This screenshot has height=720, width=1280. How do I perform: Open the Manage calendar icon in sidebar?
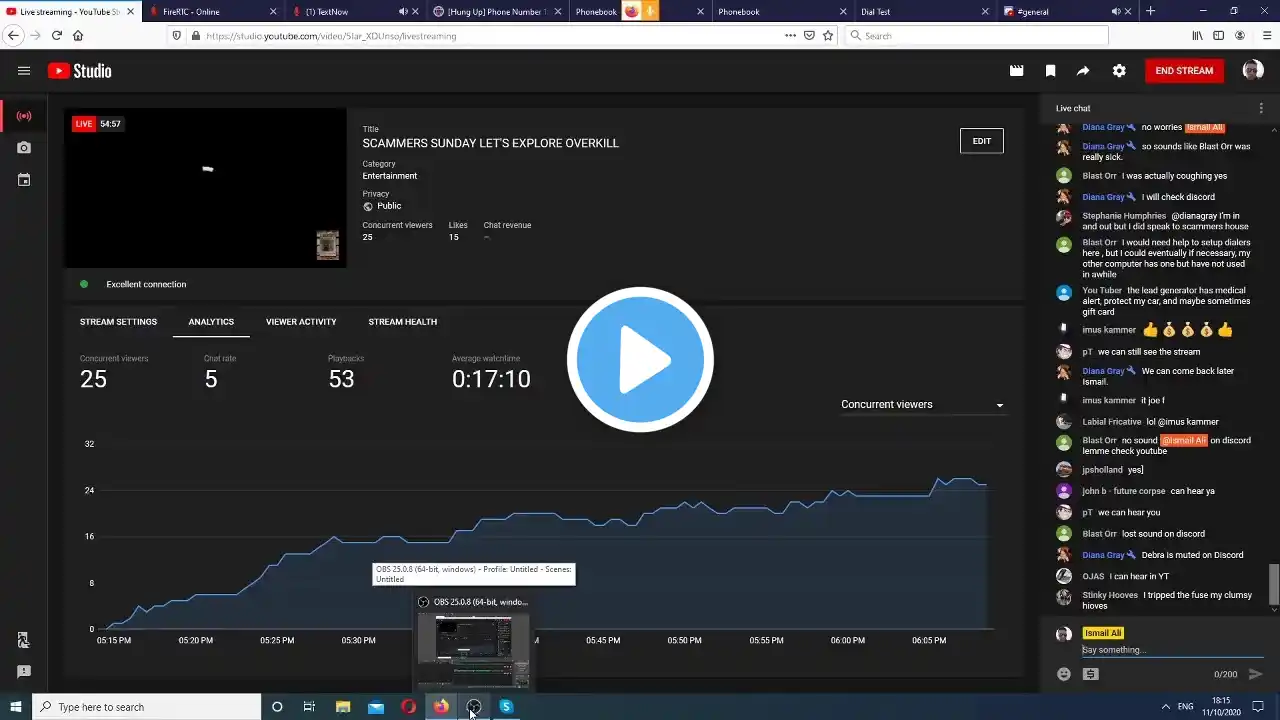coord(24,180)
